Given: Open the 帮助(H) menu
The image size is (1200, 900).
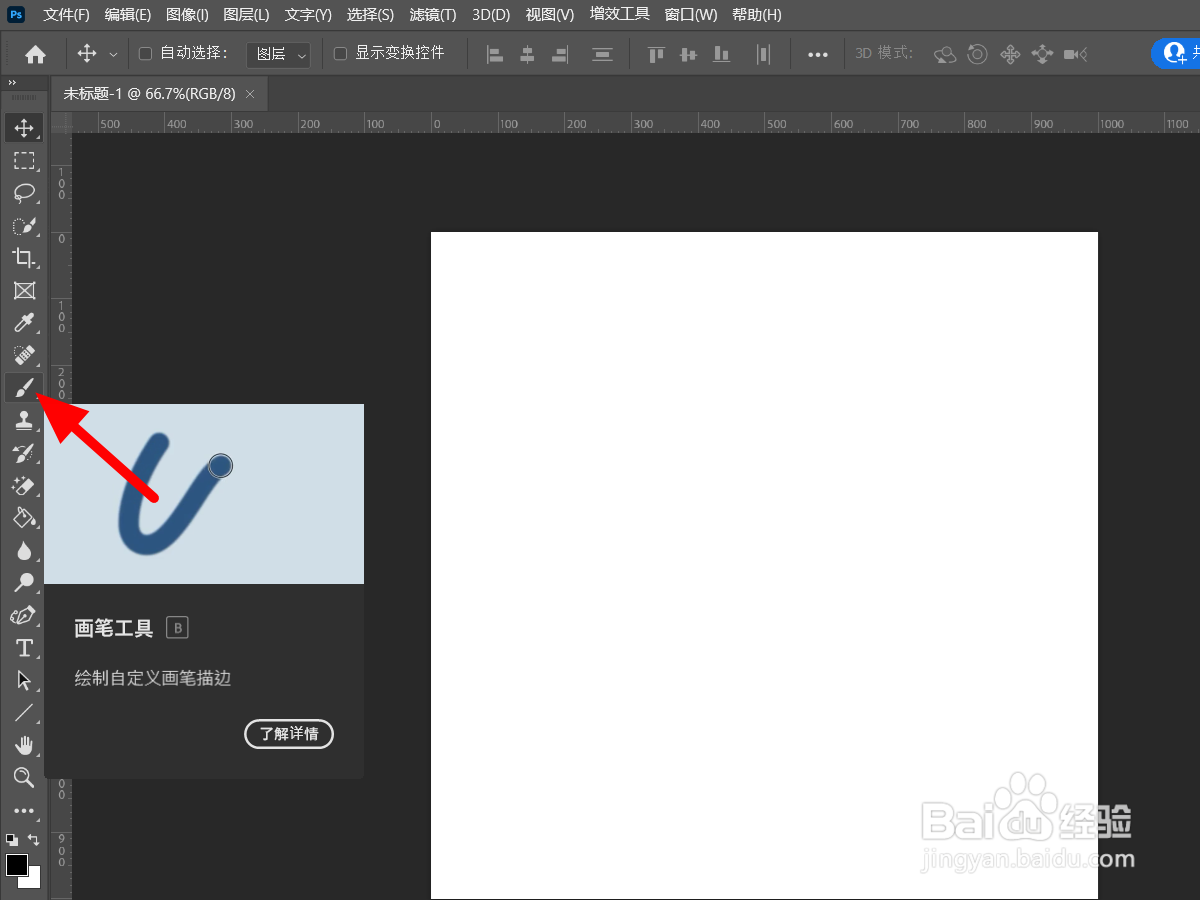Looking at the screenshot, I should click(x=757, y=15).
